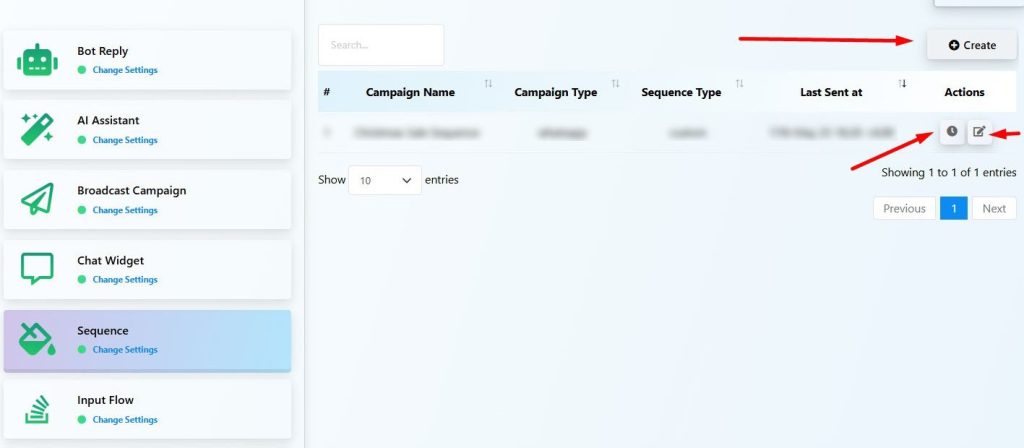Screen dimensions: 1024x448
Task: Open Change Settings under Bot Reply
Action: (x=125, y=71)
